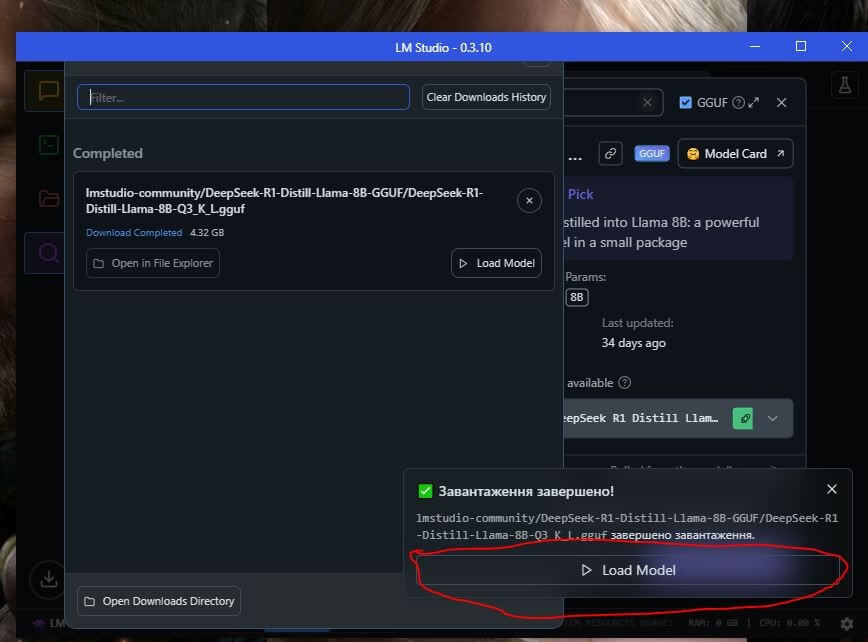Minimize the LM Studio window
Viewport: 868px width, 642px height.
click(755, 46)
